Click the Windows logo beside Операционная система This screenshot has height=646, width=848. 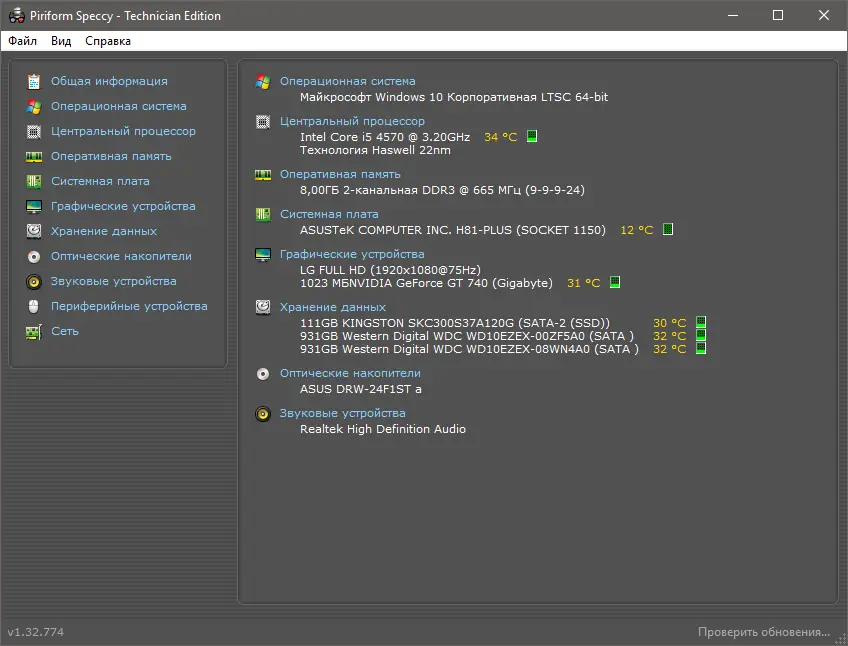click(263, 81)
